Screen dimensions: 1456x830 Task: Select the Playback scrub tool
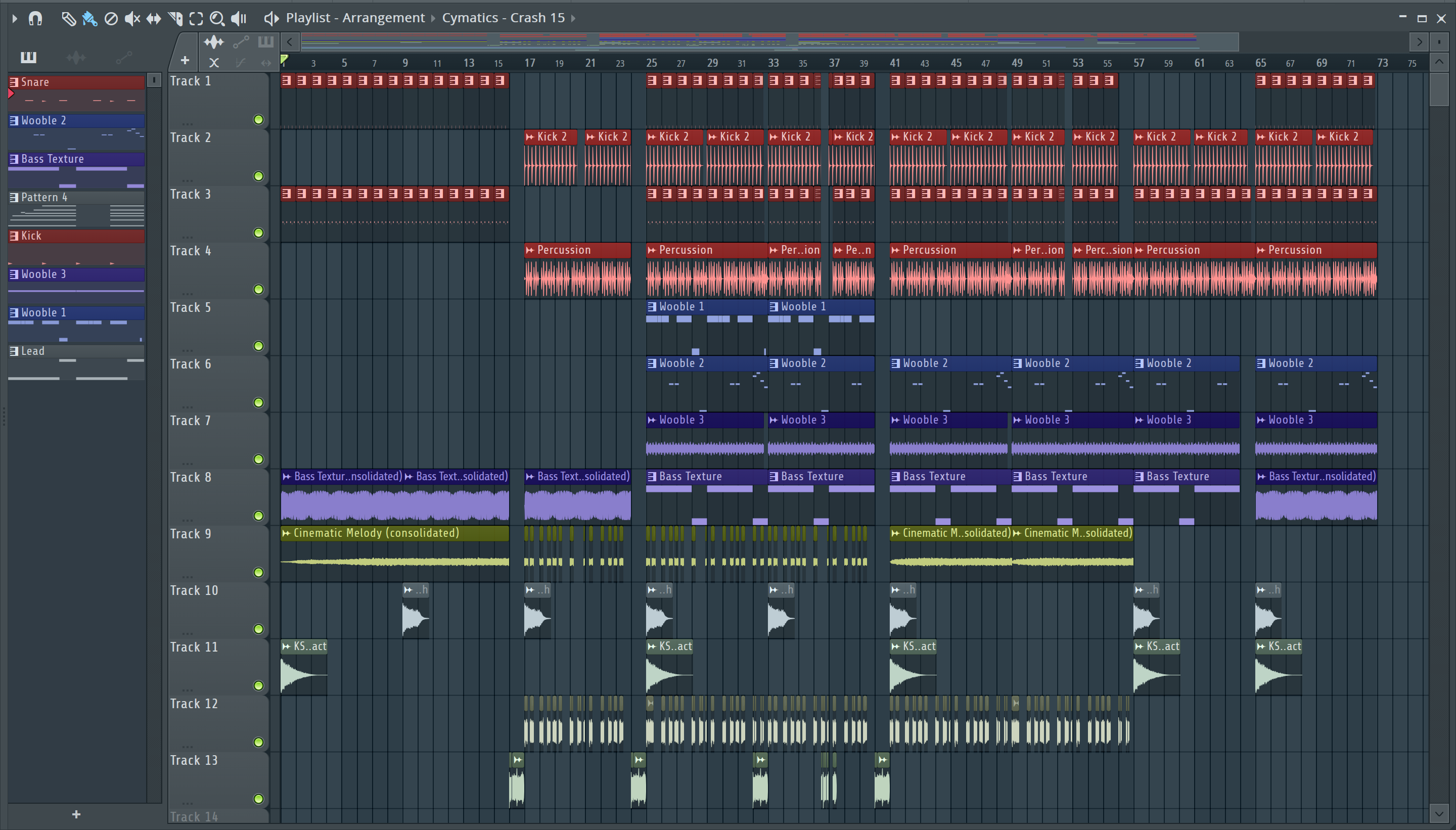point(239,19)
